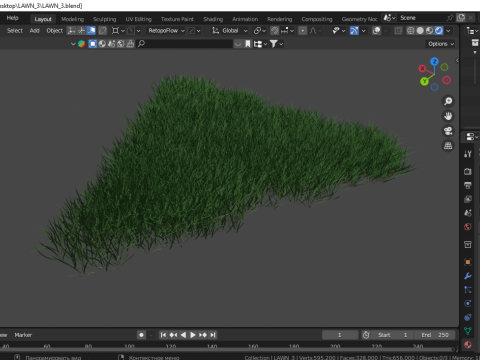Screen dimensions: 480x360
Task: Click the current frame field showing 1
Action: (340, 335)
